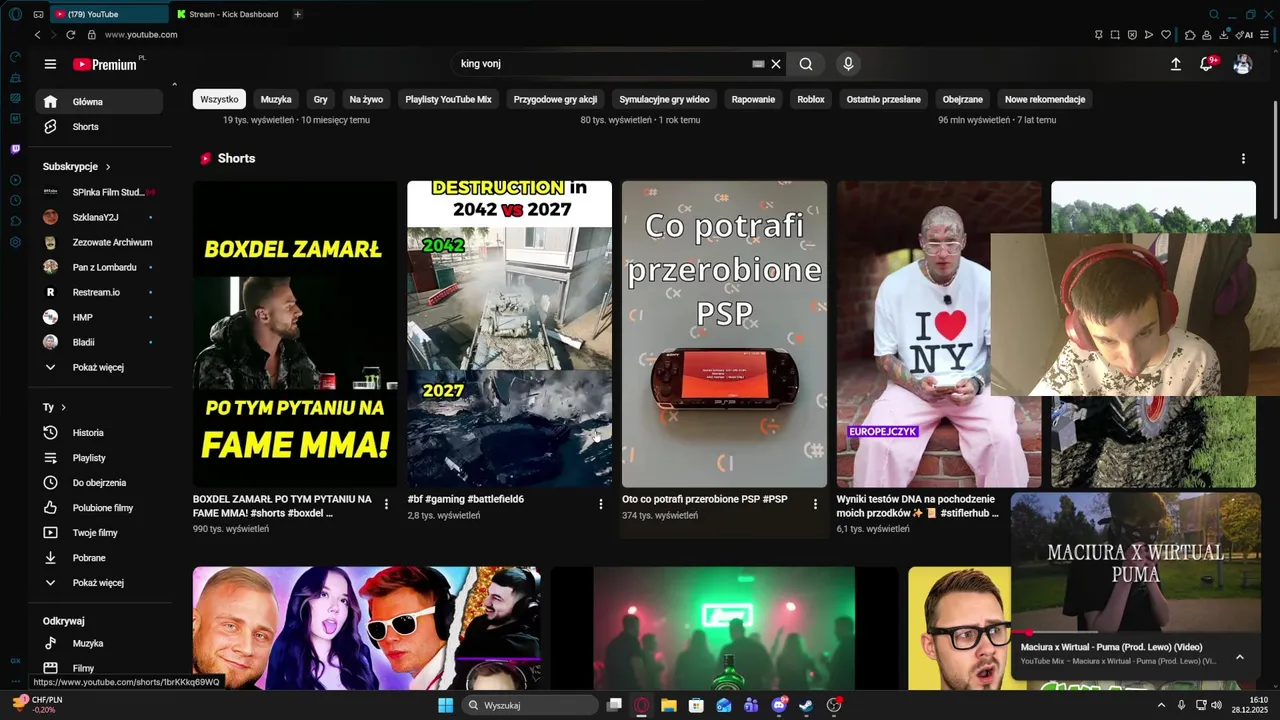Open the Restream.io subscription
Viewport: 1280px width, 720px height.
click(99, 292)
